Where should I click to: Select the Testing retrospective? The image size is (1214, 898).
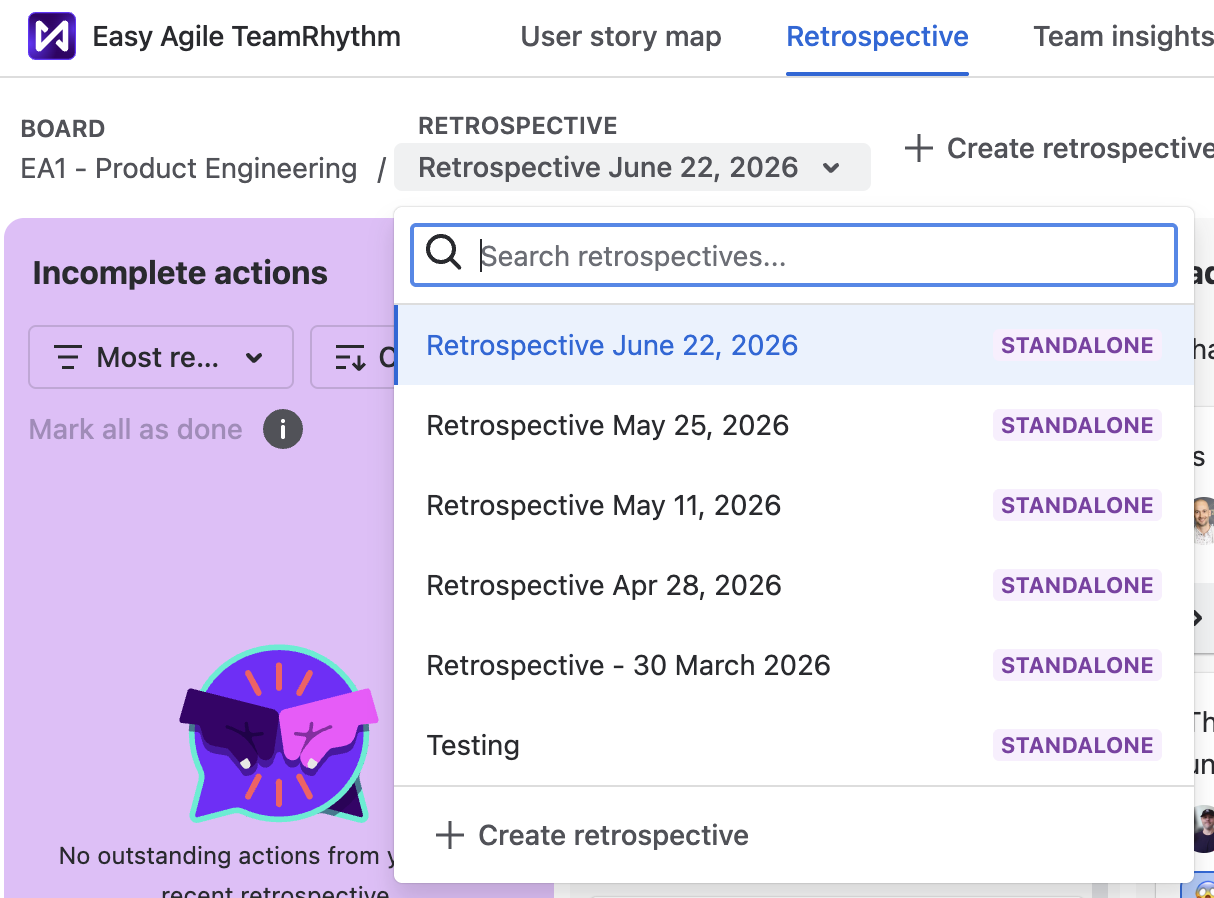(794, 745)
